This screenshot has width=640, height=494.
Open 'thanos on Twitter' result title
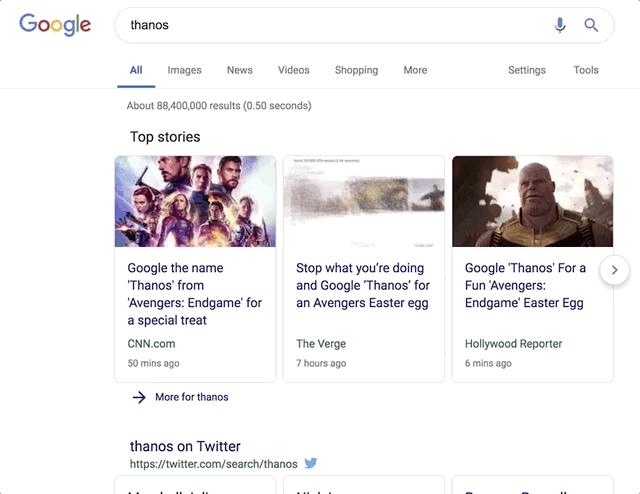185,446
